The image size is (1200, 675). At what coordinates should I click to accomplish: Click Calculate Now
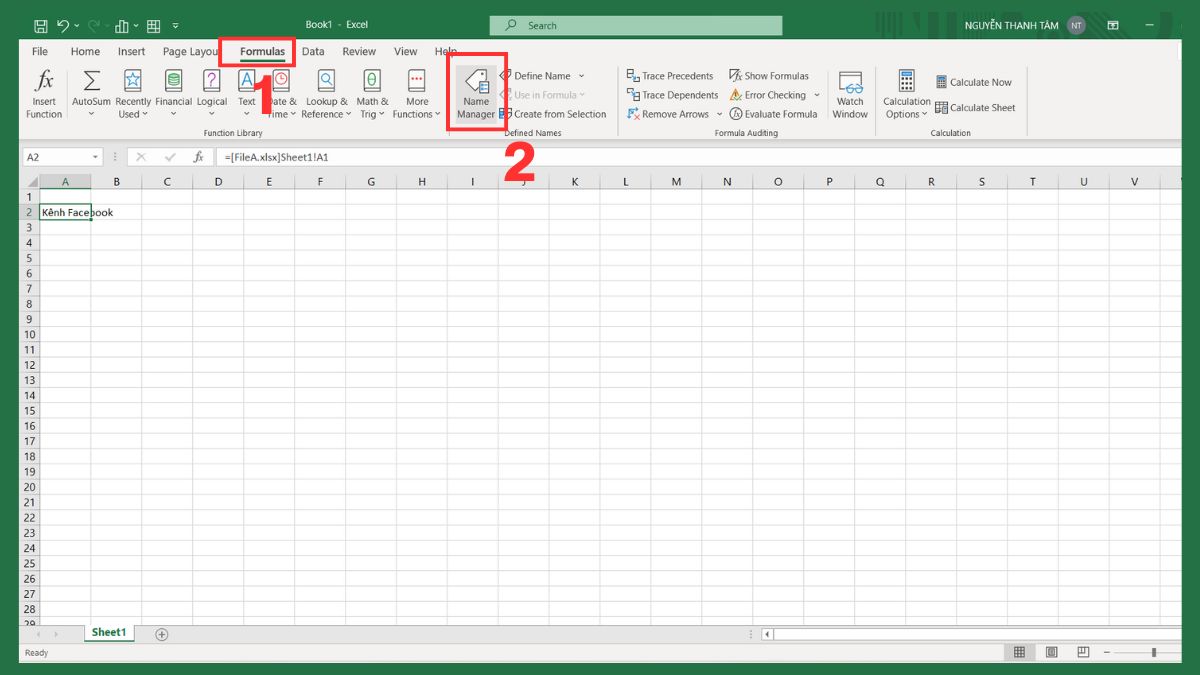pos(974,82)
